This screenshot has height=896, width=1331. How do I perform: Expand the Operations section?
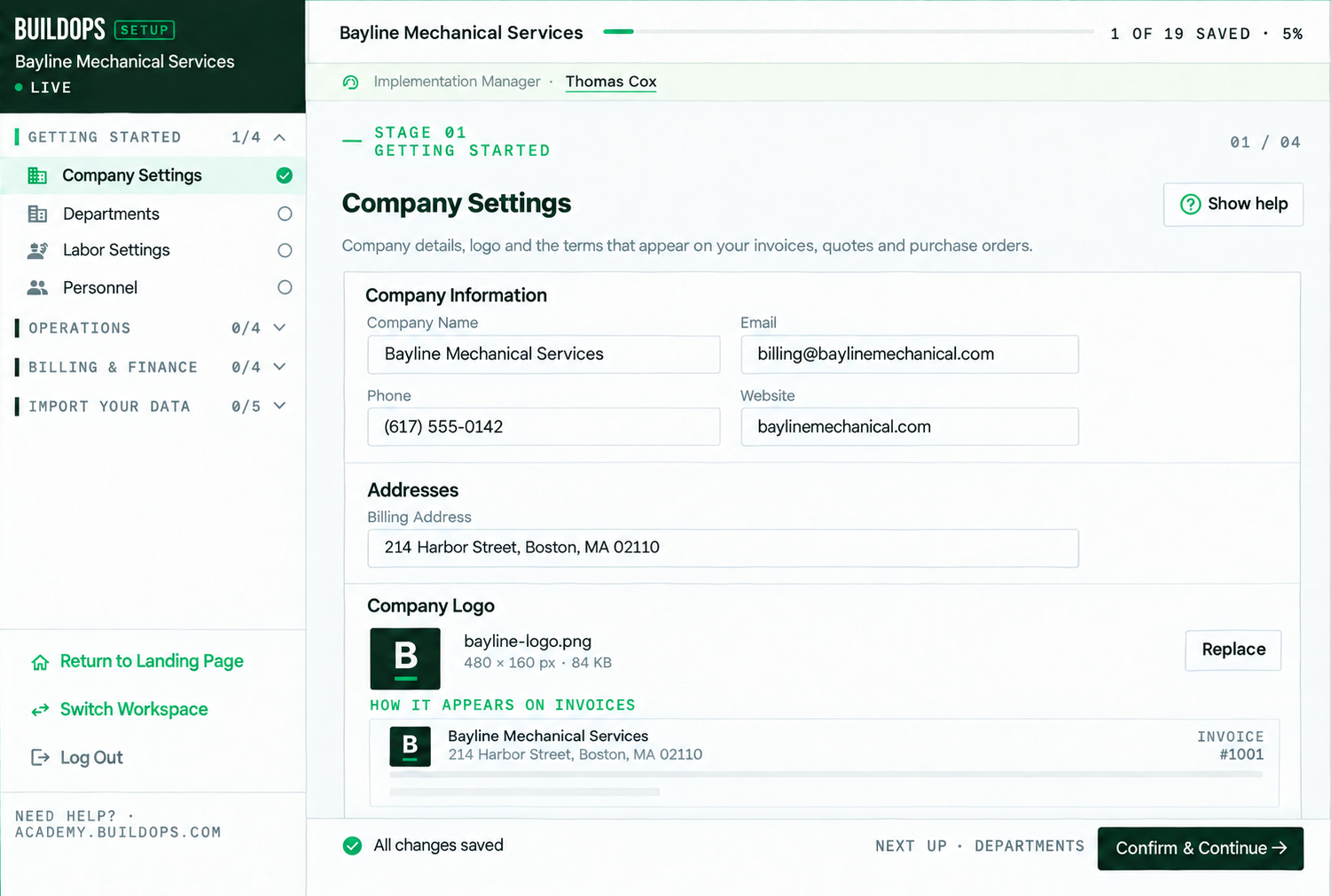point(279,328)
